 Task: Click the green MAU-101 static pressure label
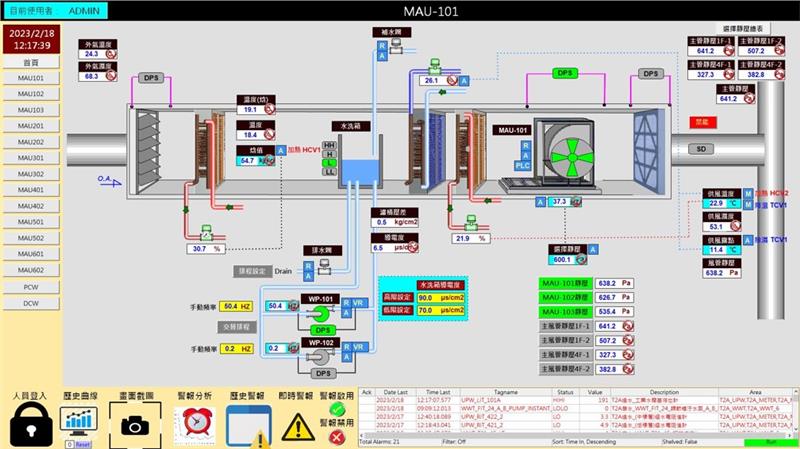[565, 283]
